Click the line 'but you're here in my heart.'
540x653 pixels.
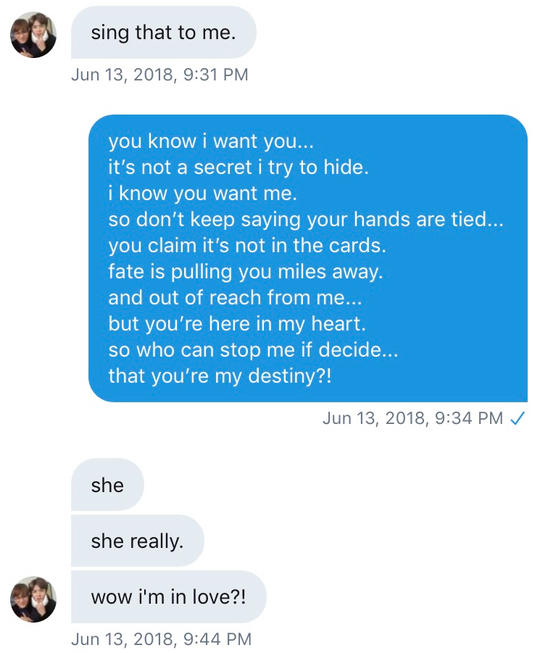click(237, 324)
